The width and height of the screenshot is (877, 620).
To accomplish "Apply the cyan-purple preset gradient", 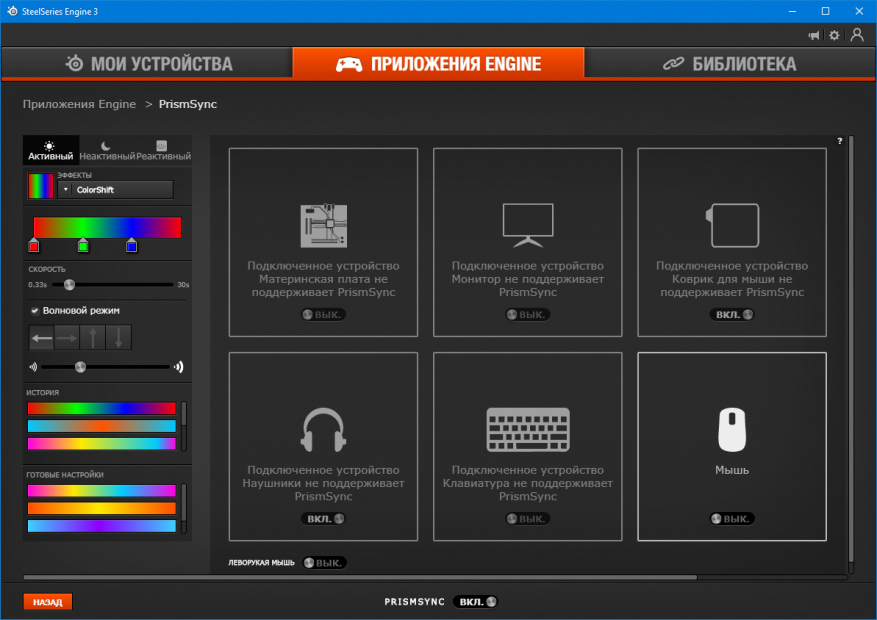I will pyautogui.click(x=102, y=526).
